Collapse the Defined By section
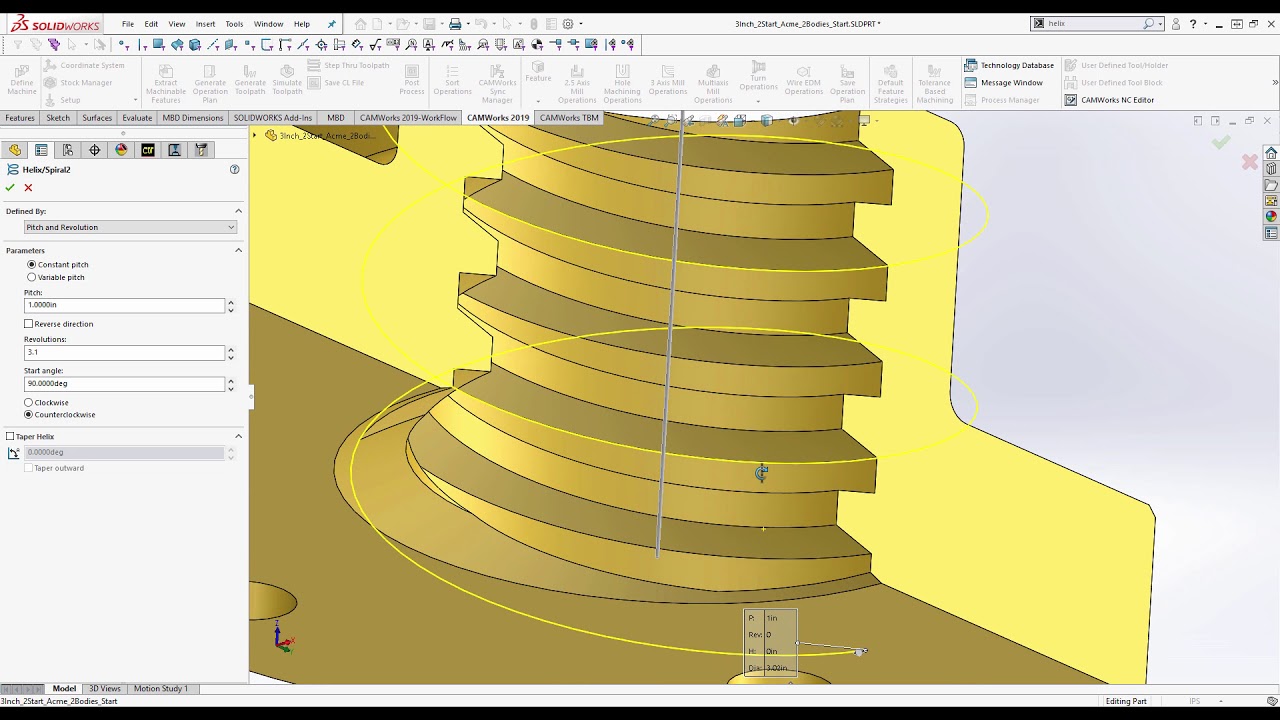 tap(238, 211)
